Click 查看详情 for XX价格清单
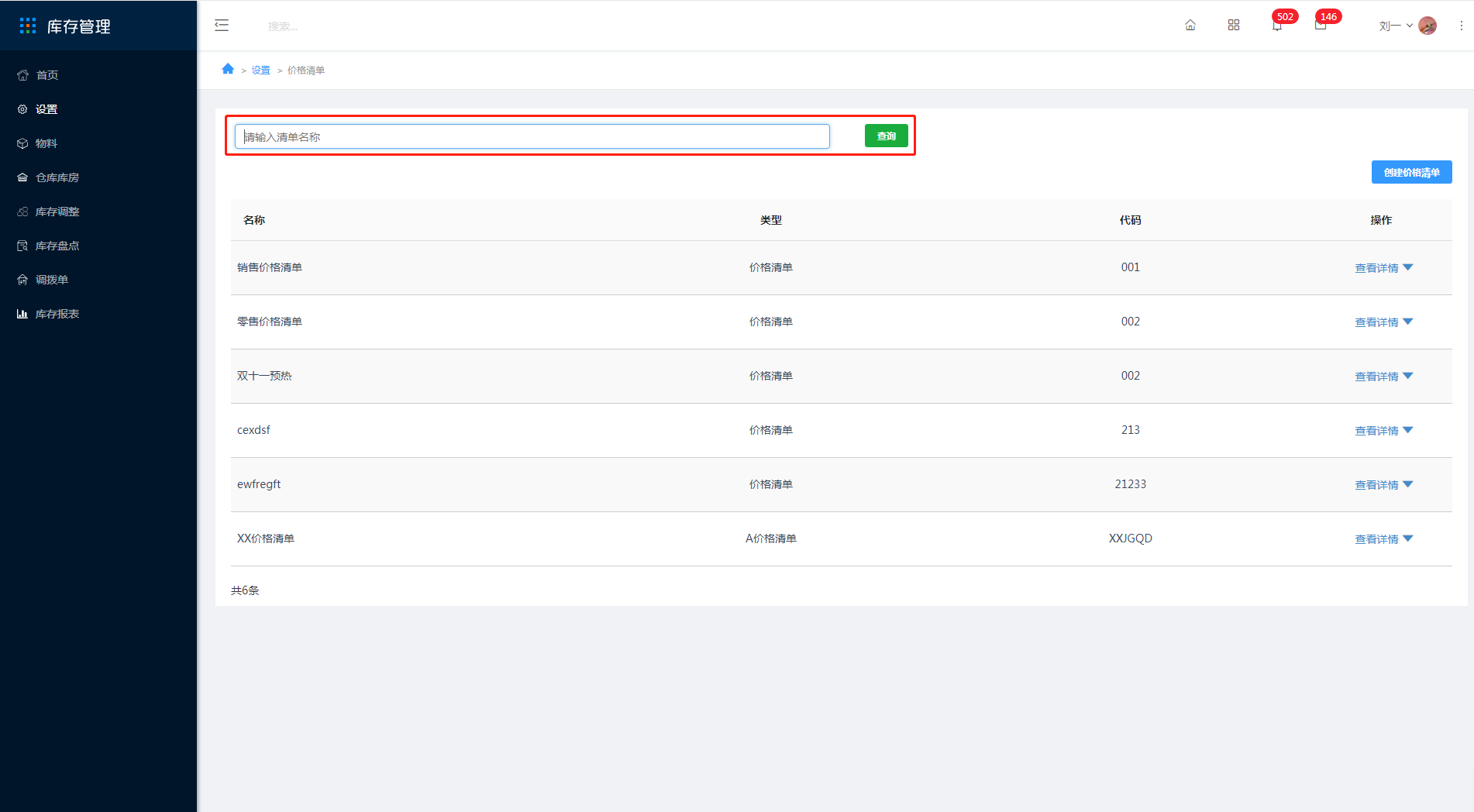 click(1376, 539)
